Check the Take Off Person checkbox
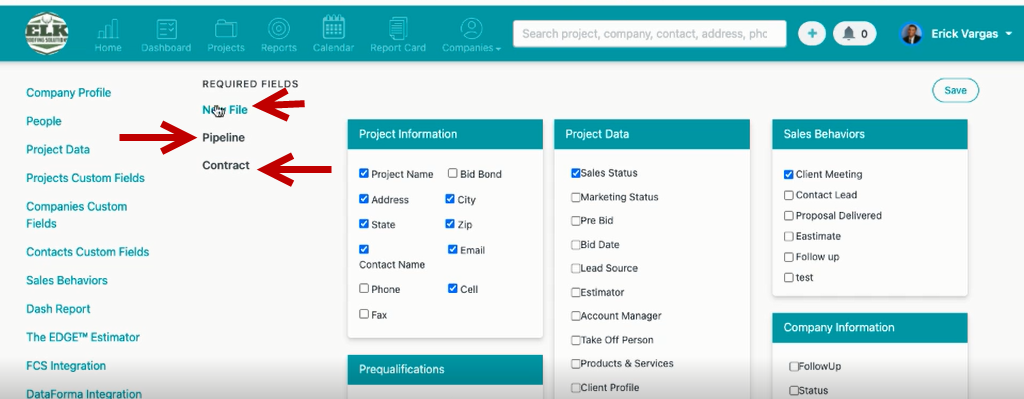Image resolution: width=1024 pixels, height=399 pixels. point(575,340)
